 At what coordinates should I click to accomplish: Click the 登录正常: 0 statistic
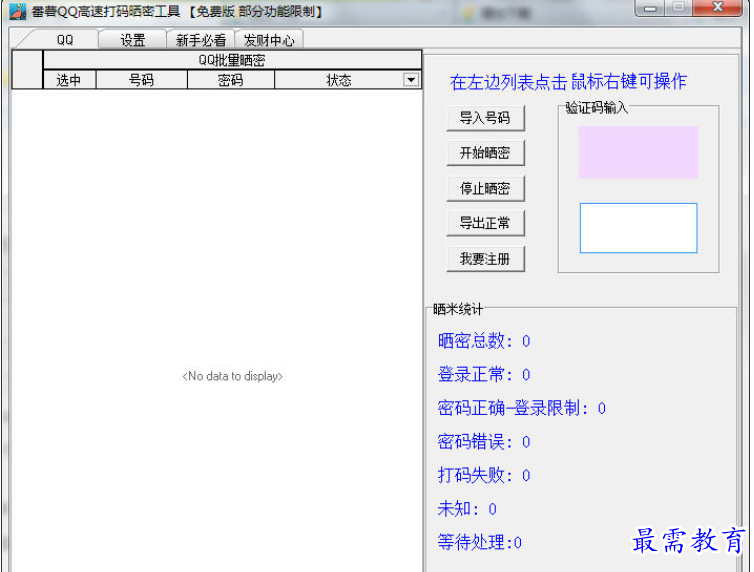click(484, 374)
